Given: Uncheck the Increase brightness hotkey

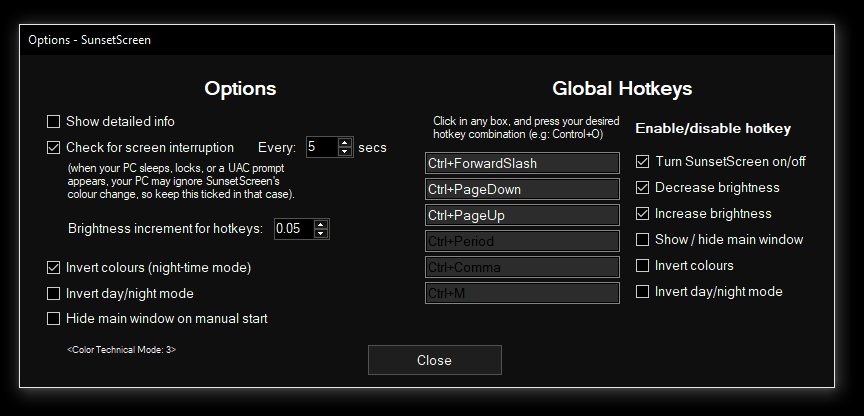Looking at the screenshot, I should (642, 213).
